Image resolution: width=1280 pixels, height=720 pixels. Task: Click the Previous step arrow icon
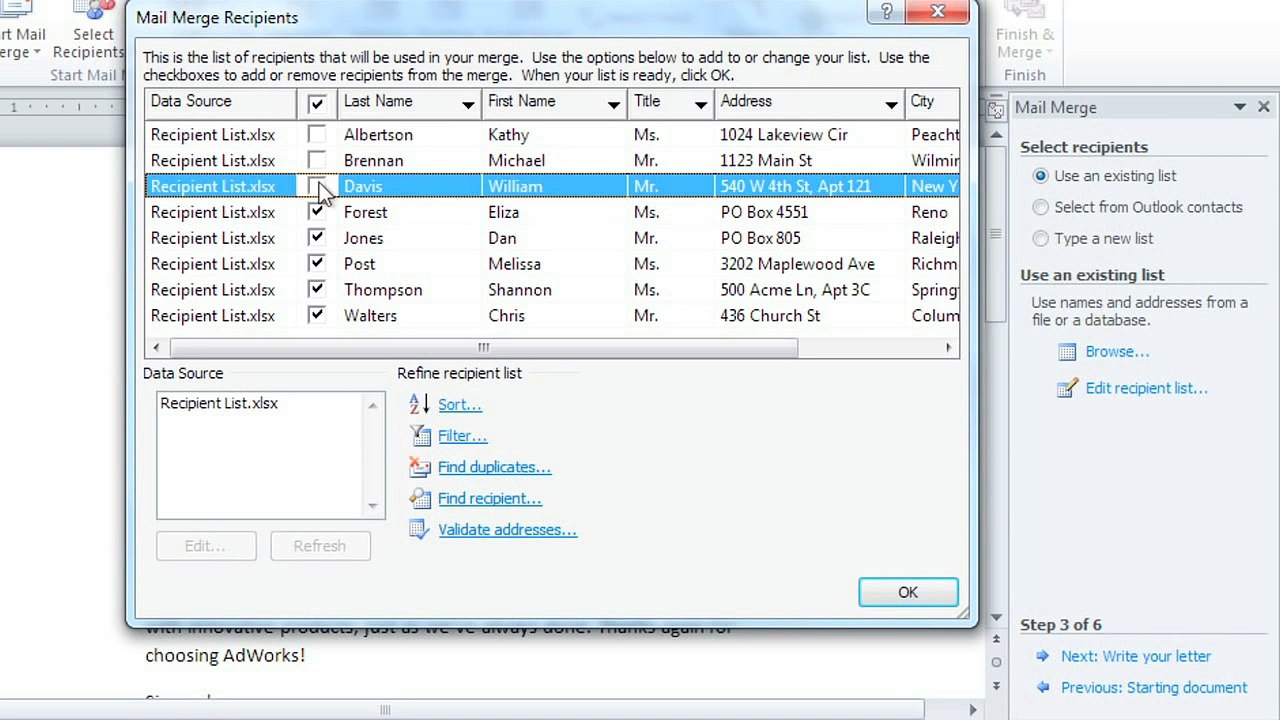(1043, 687)
